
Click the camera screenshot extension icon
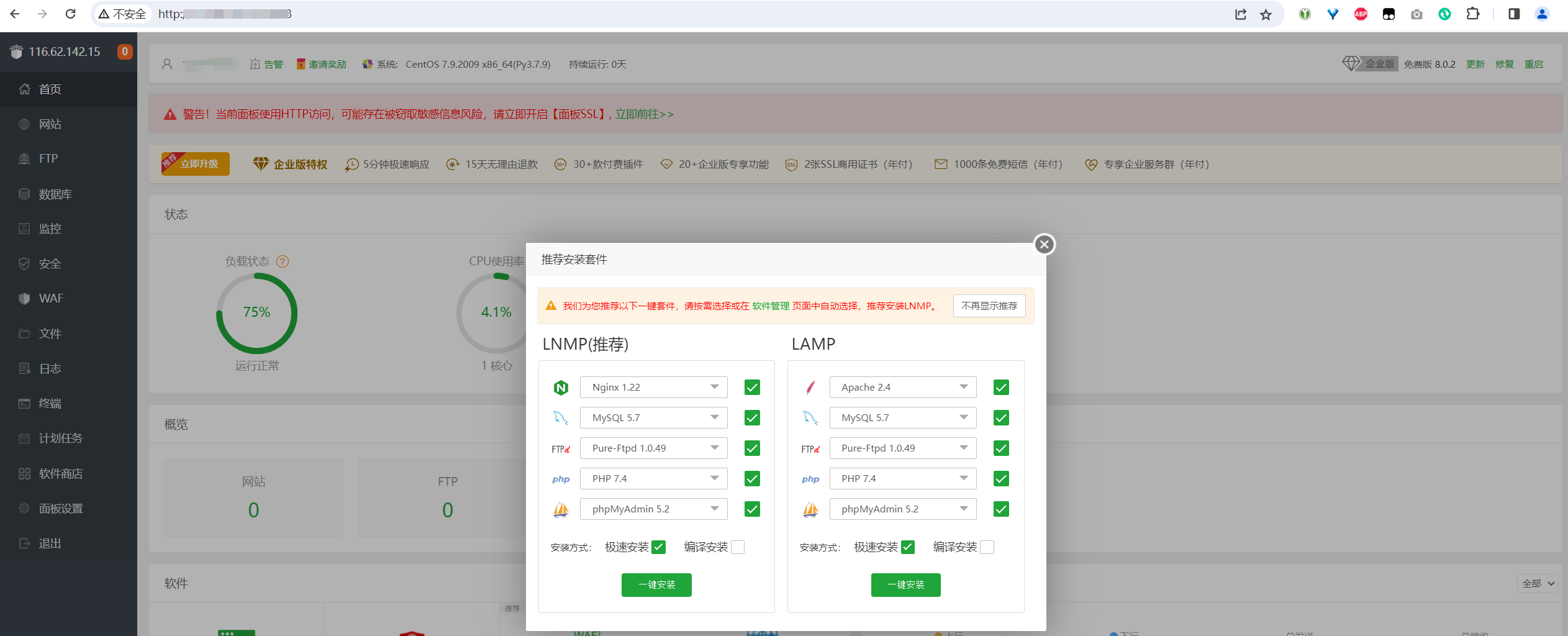click(x=1416, y=14)
